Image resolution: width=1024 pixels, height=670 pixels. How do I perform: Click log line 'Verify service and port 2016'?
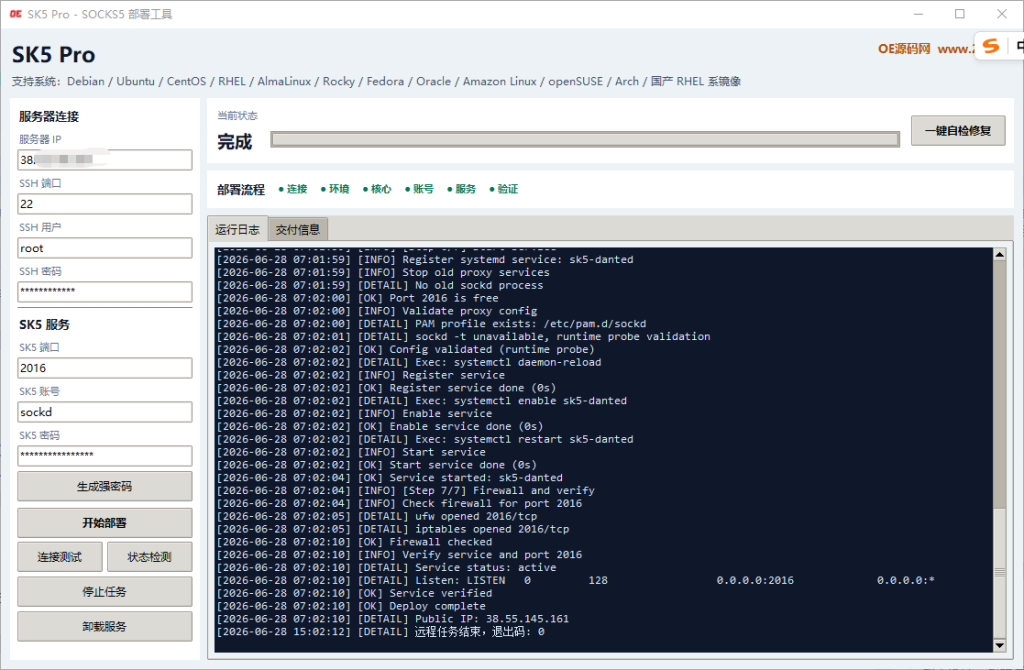click(492, 555)
